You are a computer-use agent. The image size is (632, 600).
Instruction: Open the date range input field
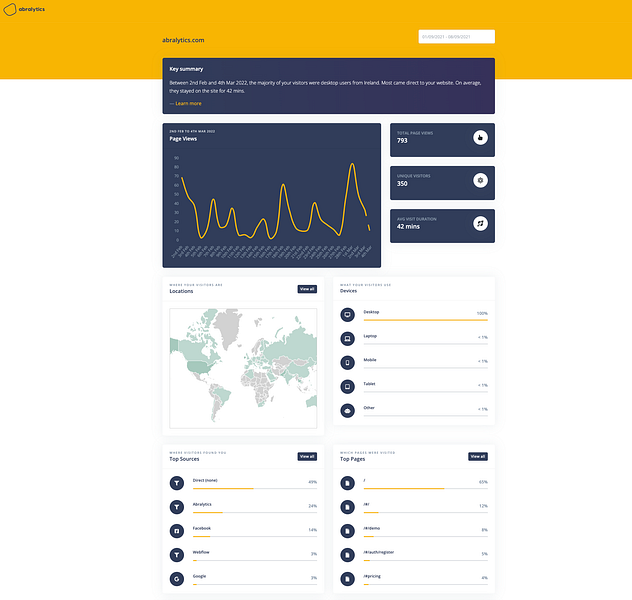click(456, 37)
